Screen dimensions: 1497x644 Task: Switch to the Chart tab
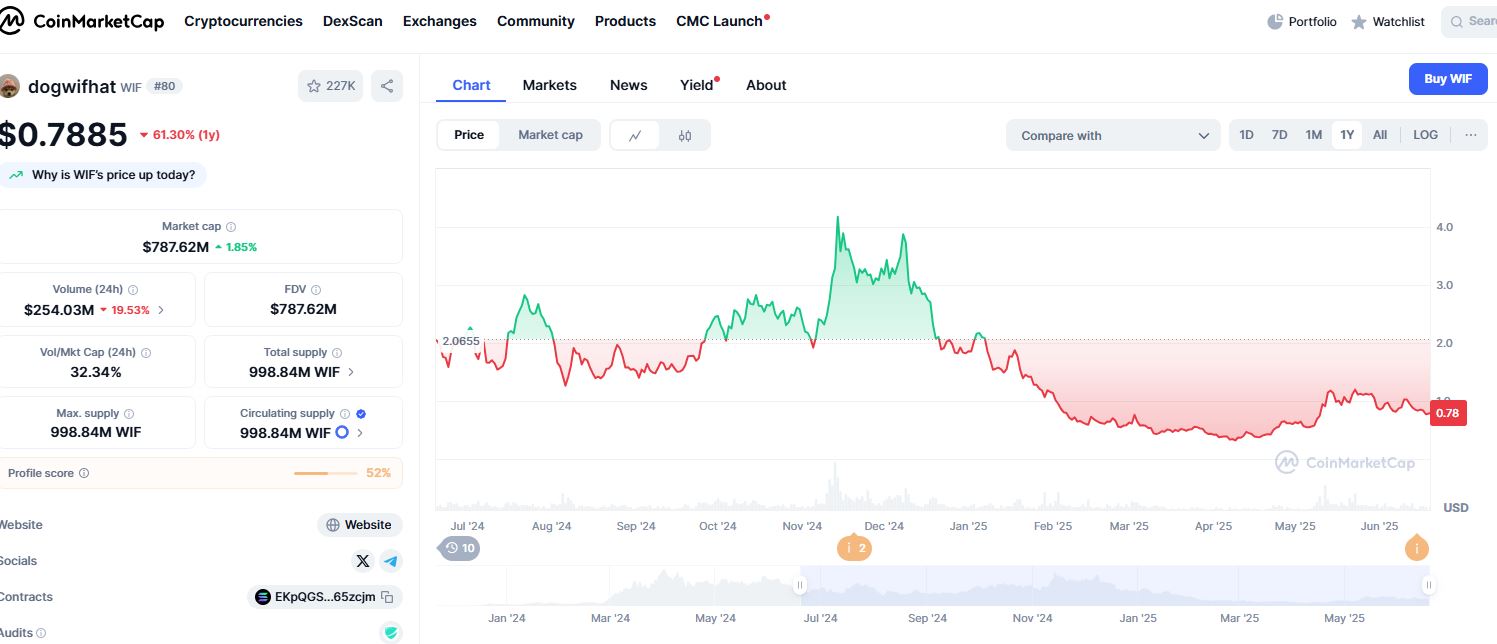point(471,85)
